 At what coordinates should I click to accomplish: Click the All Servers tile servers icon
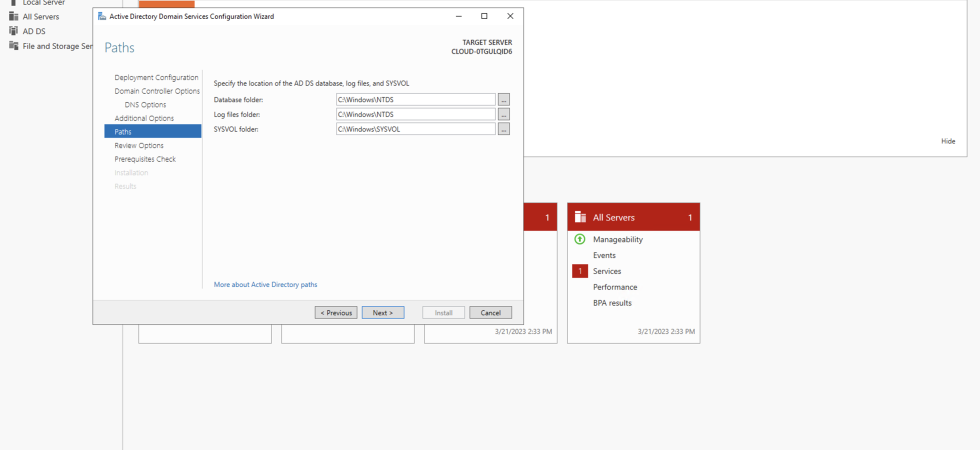(x=580, y=218)
